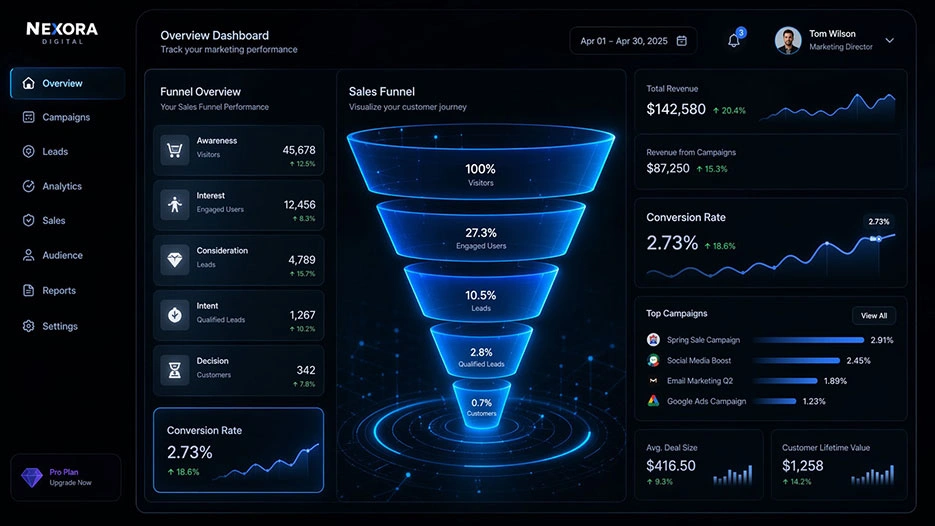Click the notification bell icon
The width and height of the screenshot is (935, 526).
pos(734,41)
